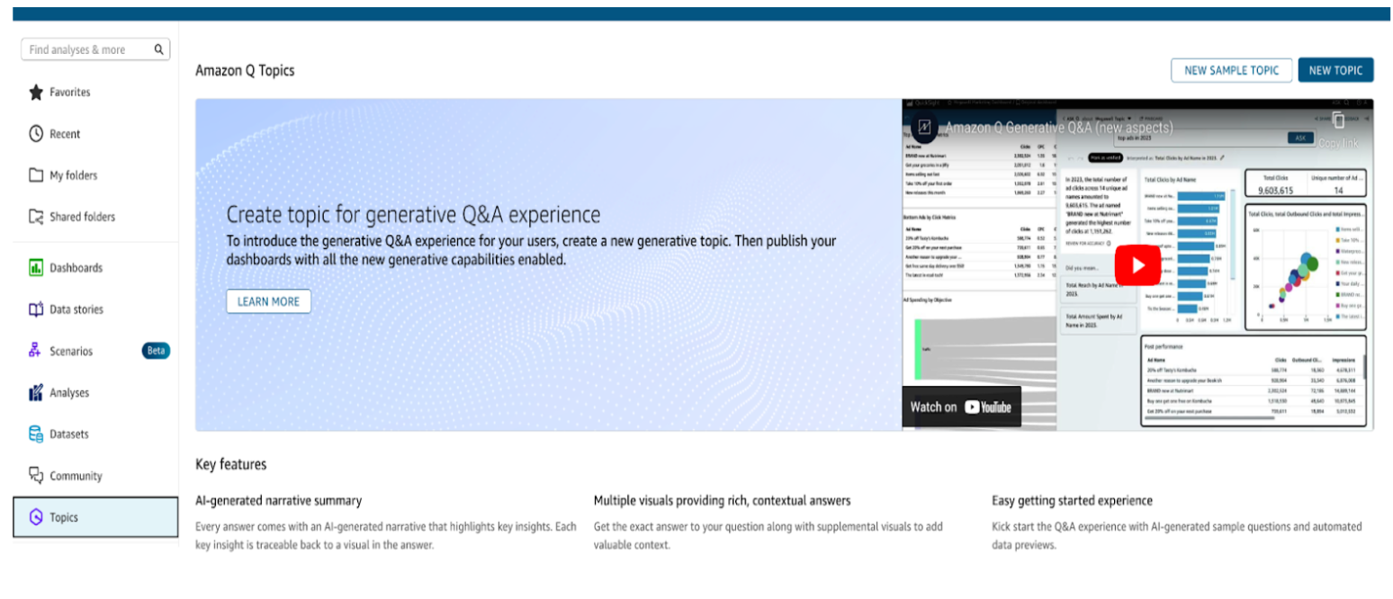The height and width of the screenshot is (599, 1393).
Task: Click the 'To introduce the generative Q&A experience' paragraph
Action: (x=531, y=250)
